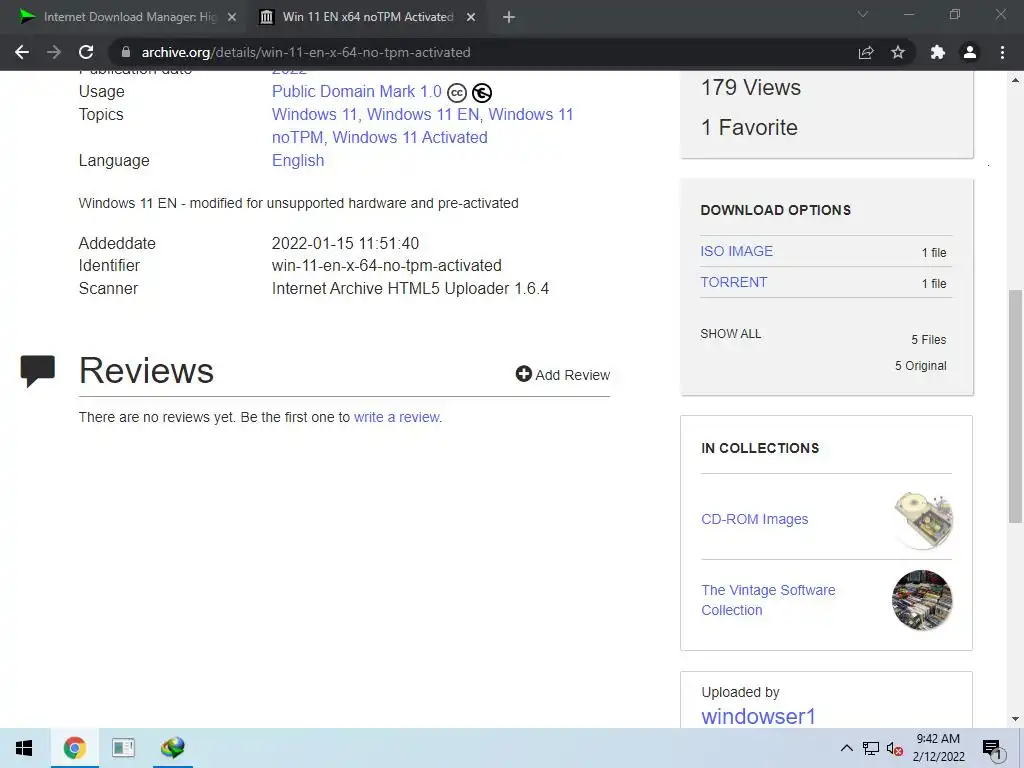Click the page vertical scrollbar thumb
Screen dimensions: 1024x768
point(1016,406)
